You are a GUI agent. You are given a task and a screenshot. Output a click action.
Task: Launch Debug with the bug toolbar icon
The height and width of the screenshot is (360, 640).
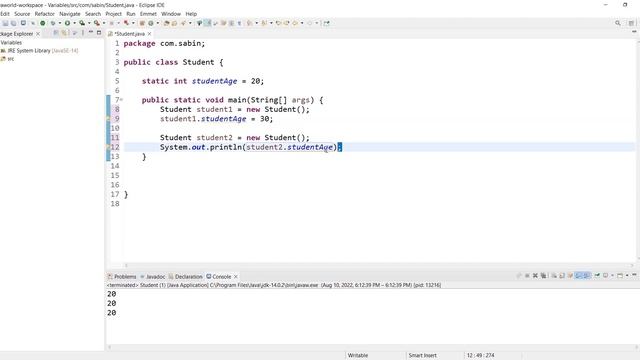tap(53, 23)
